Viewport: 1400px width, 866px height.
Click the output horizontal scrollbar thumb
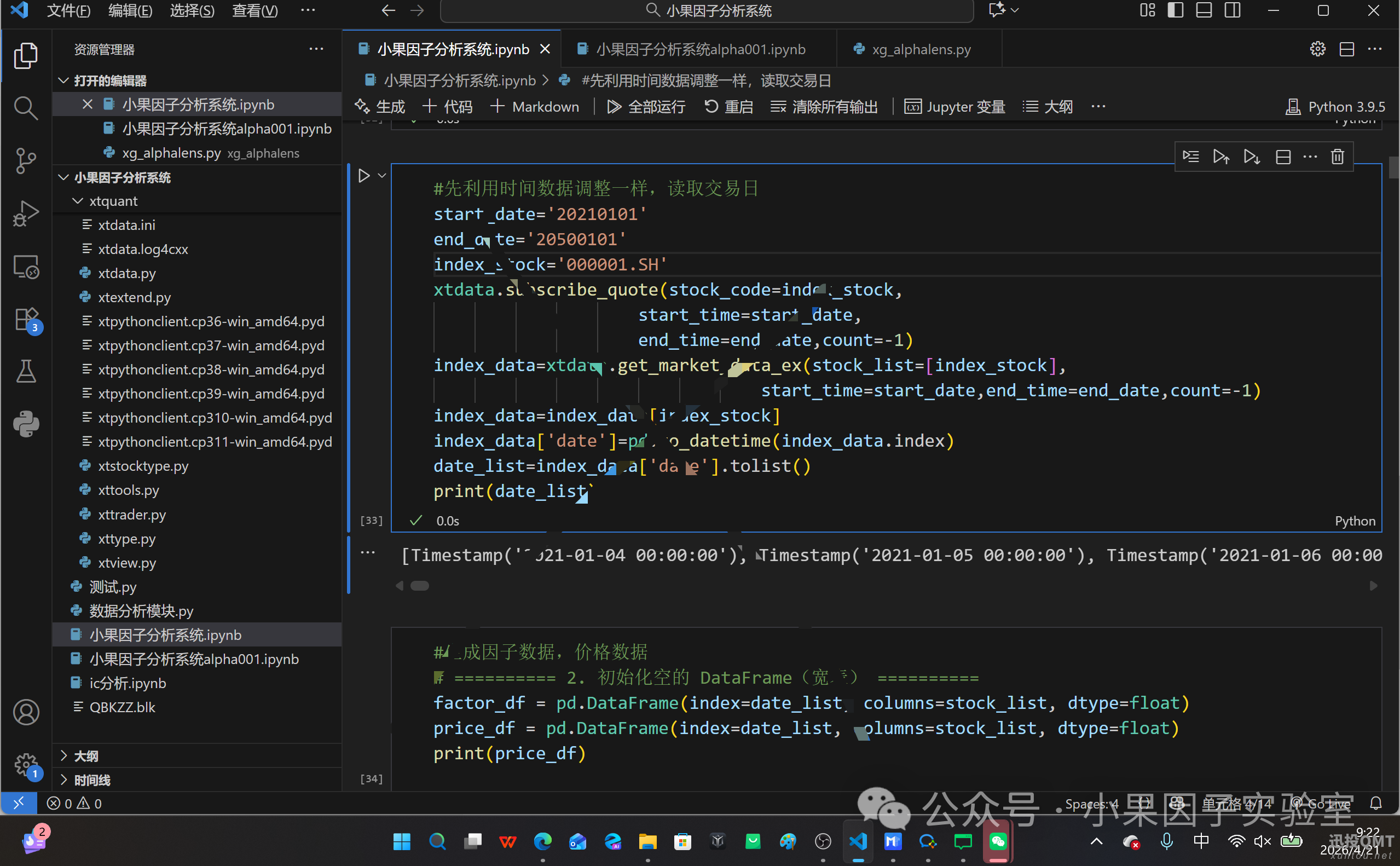[420, 585]
